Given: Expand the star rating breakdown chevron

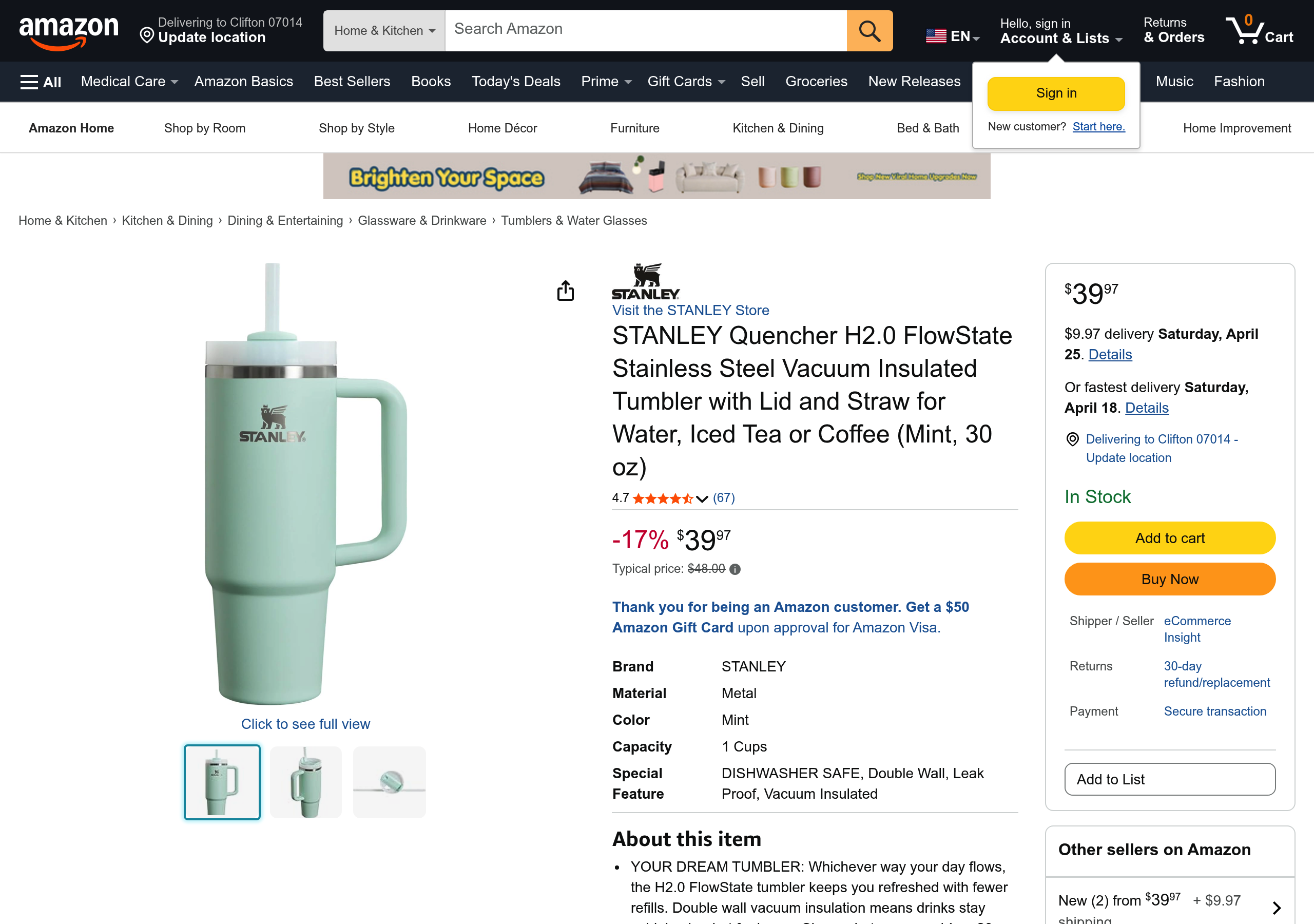Looking at the screenshot, I should [702, 499].
